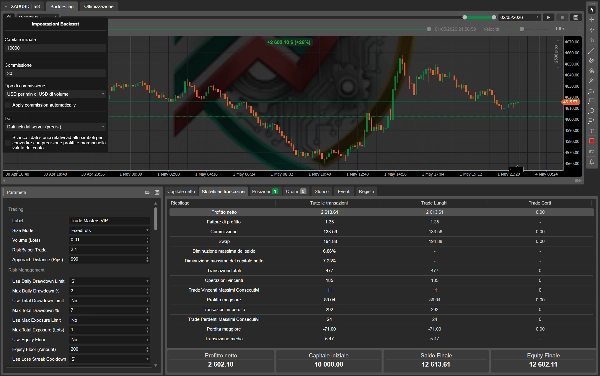This screenshot has height=376, width=600.
Task: Click the 'Trade Perdenti Massimi Consecutivi' row
Action: pos(382,319)
